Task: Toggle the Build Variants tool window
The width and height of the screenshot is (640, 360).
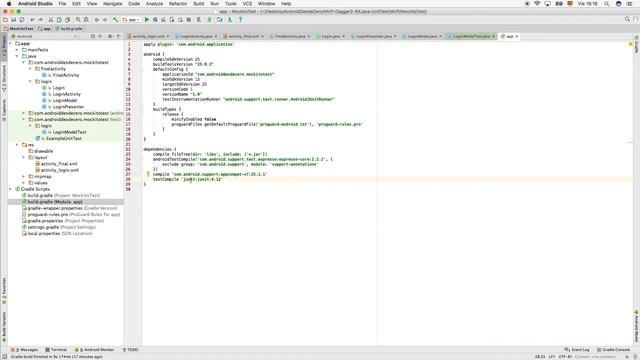Action: 4,327
